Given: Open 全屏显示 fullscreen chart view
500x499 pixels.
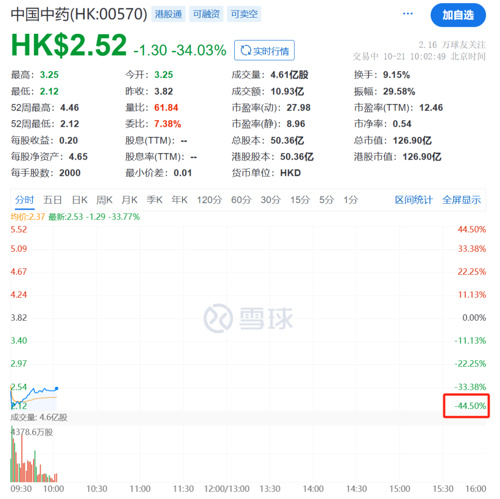Looking at the screenshot, I should [x=461, y=200].
